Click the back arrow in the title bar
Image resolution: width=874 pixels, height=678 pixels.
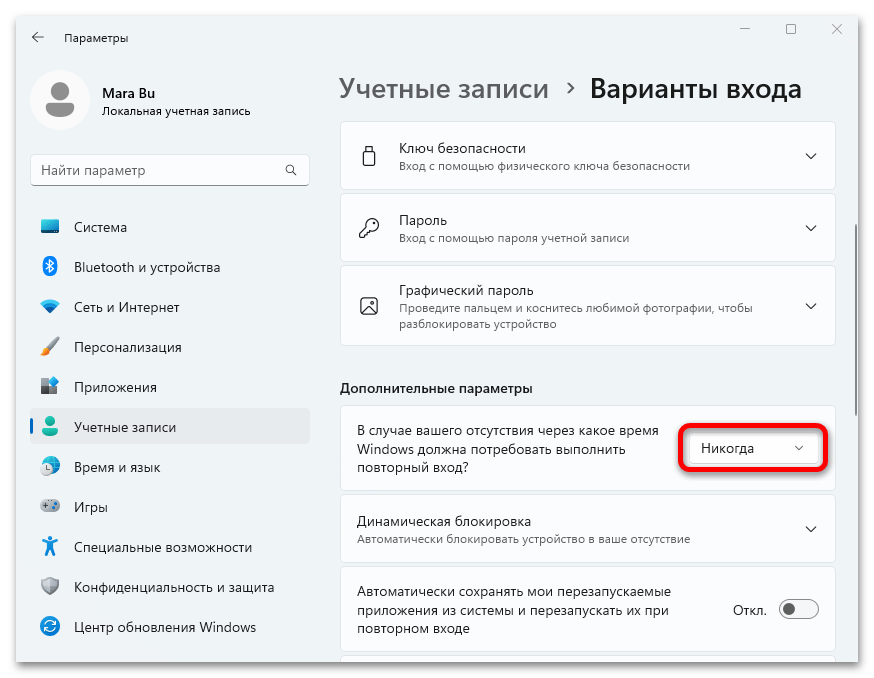tap(37, 37)
